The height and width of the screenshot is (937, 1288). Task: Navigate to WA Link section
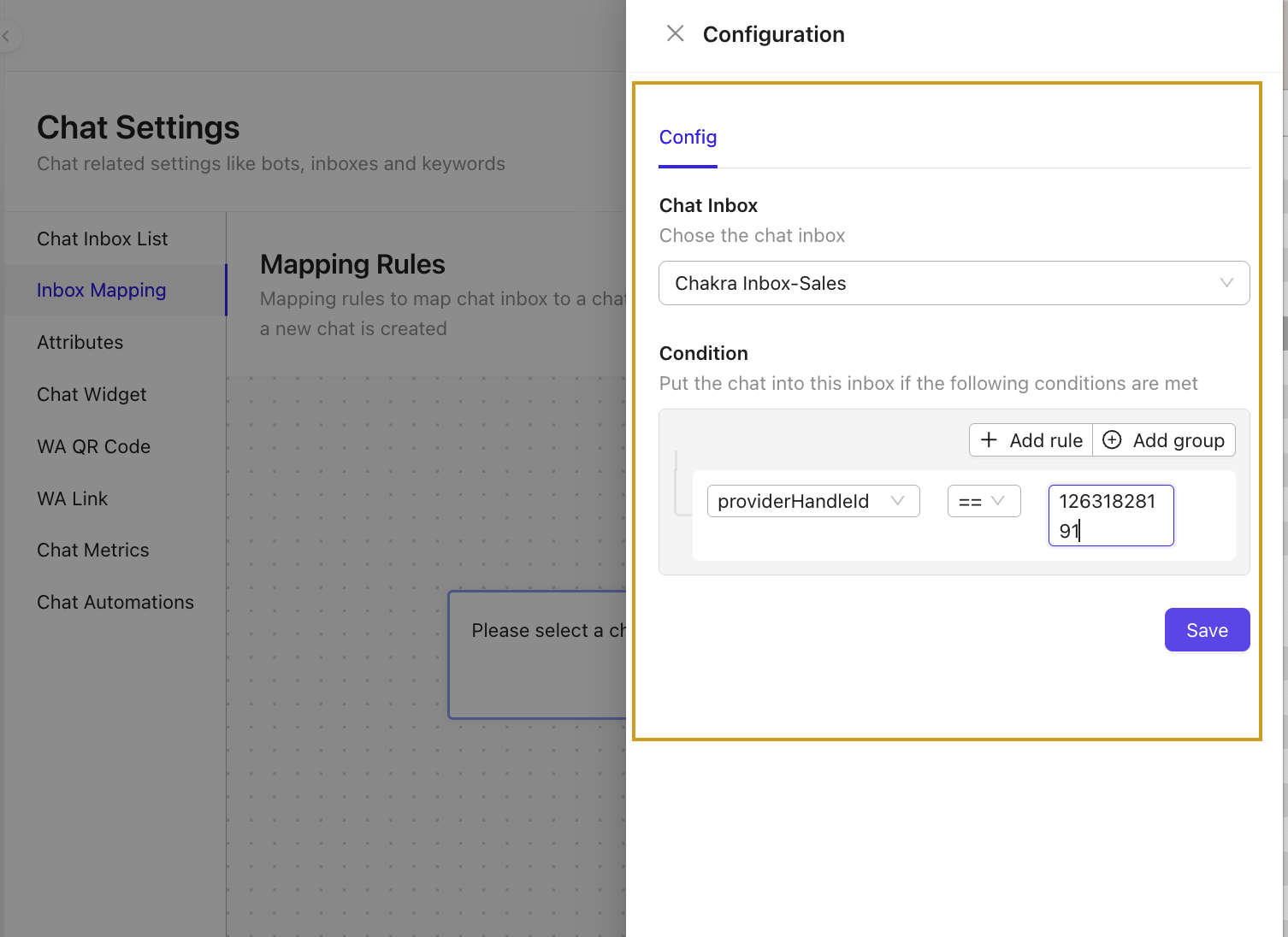point(73,498)
